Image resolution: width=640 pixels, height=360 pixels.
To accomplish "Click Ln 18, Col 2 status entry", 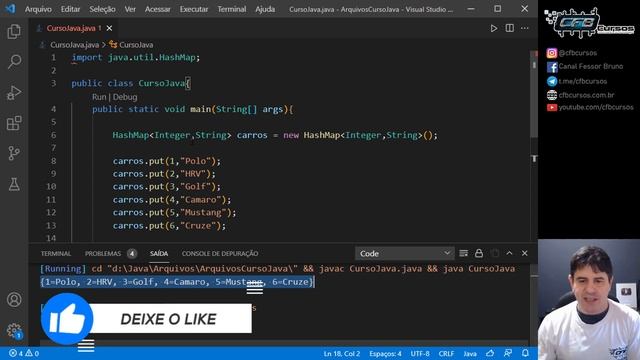I will pos(342,353).
